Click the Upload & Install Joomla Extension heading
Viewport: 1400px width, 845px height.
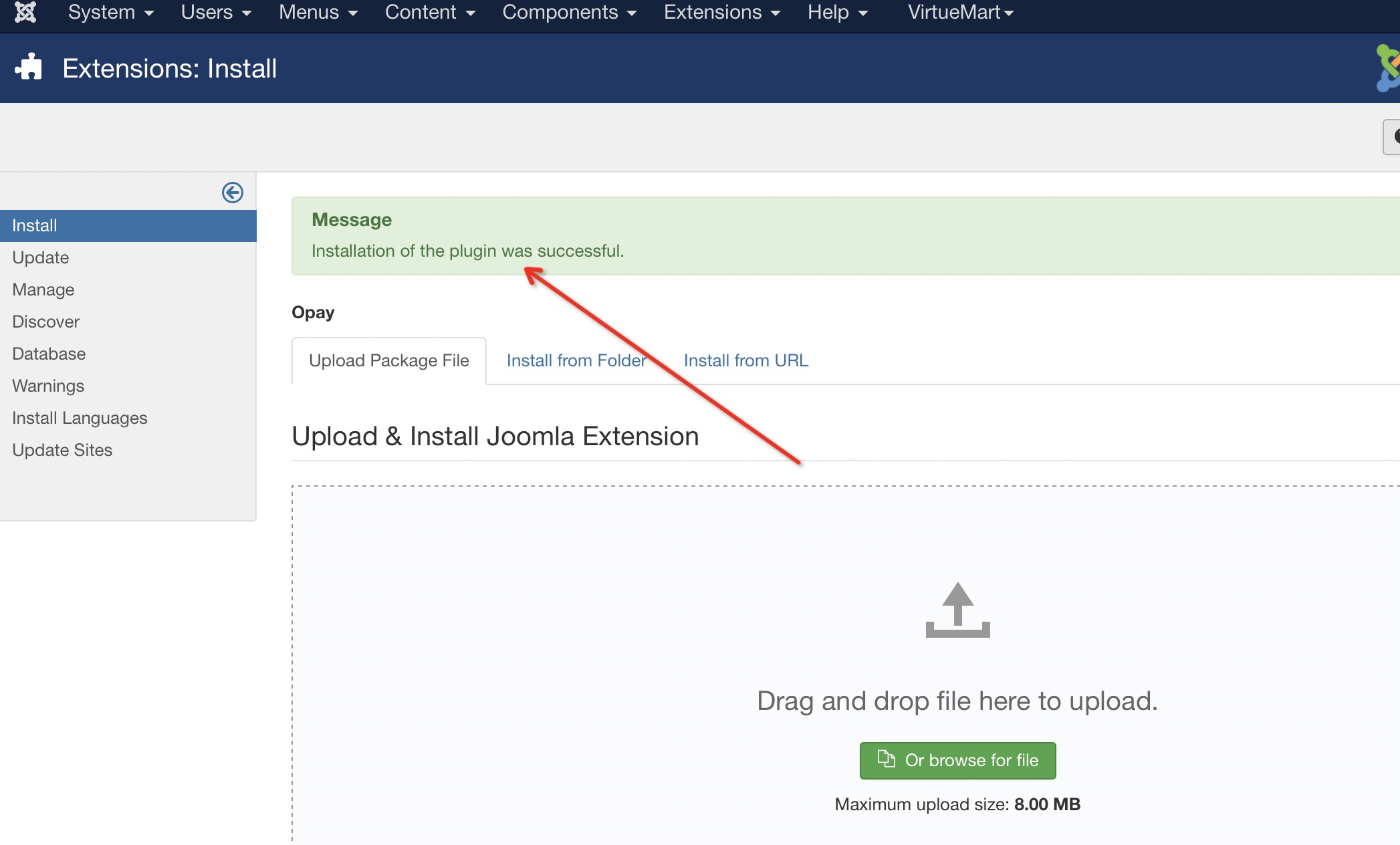(x=495, y=436)
